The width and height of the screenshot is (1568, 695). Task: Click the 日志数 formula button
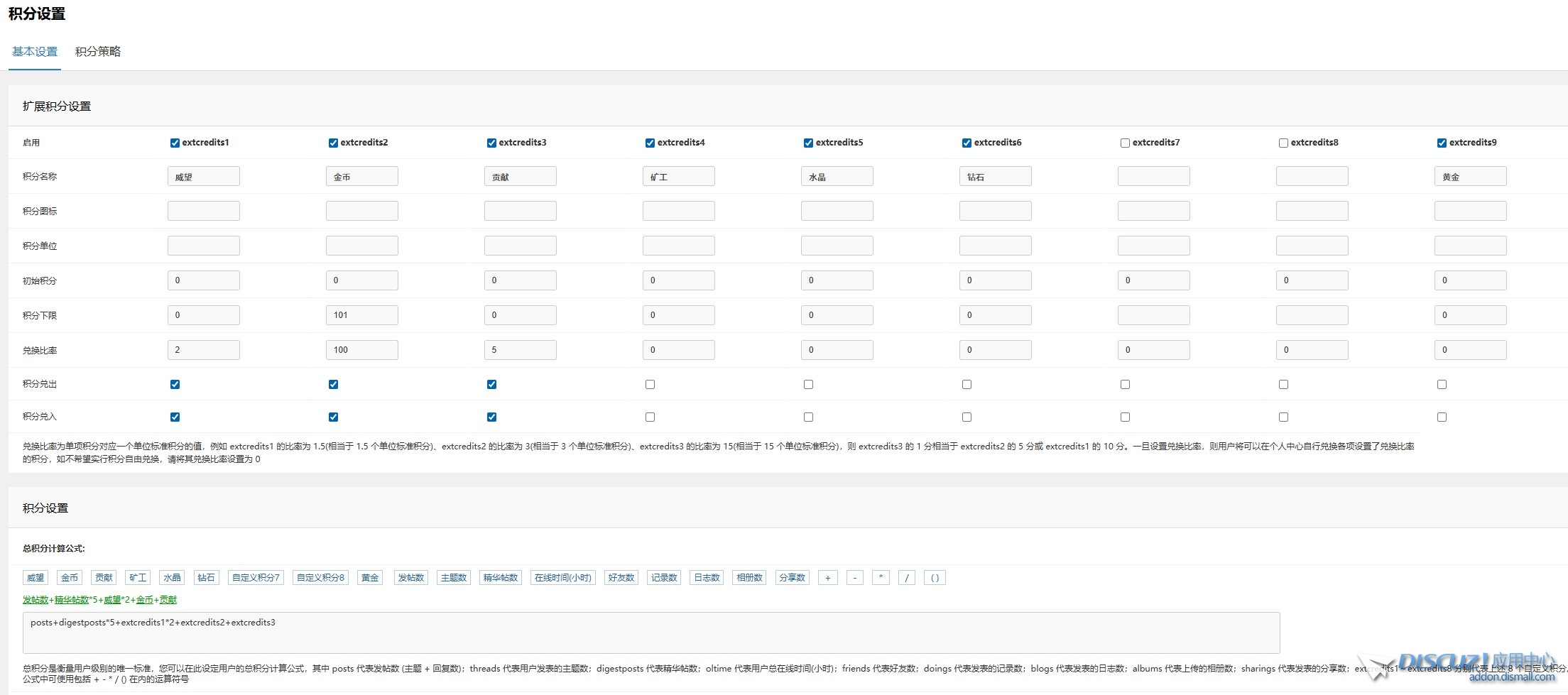point(707,578)
